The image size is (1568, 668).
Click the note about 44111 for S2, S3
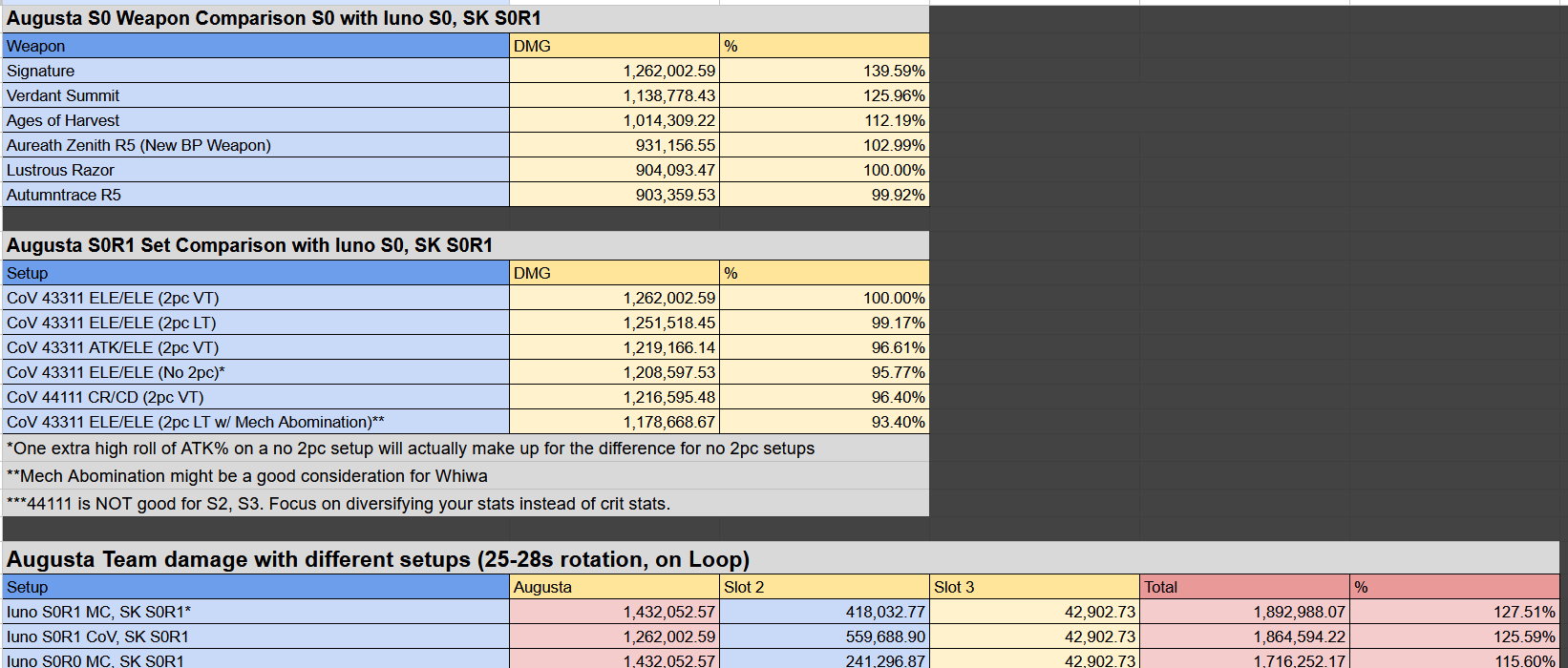click(x=466, y=504)
